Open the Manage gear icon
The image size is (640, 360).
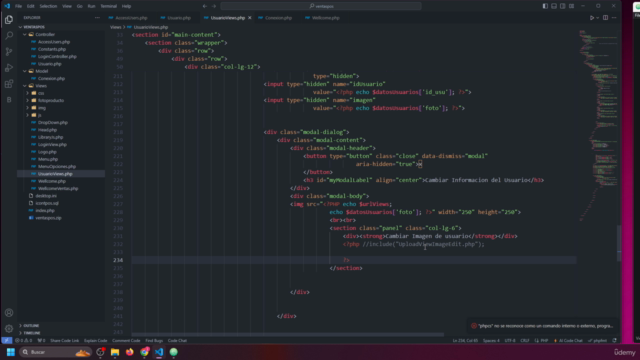9,329
